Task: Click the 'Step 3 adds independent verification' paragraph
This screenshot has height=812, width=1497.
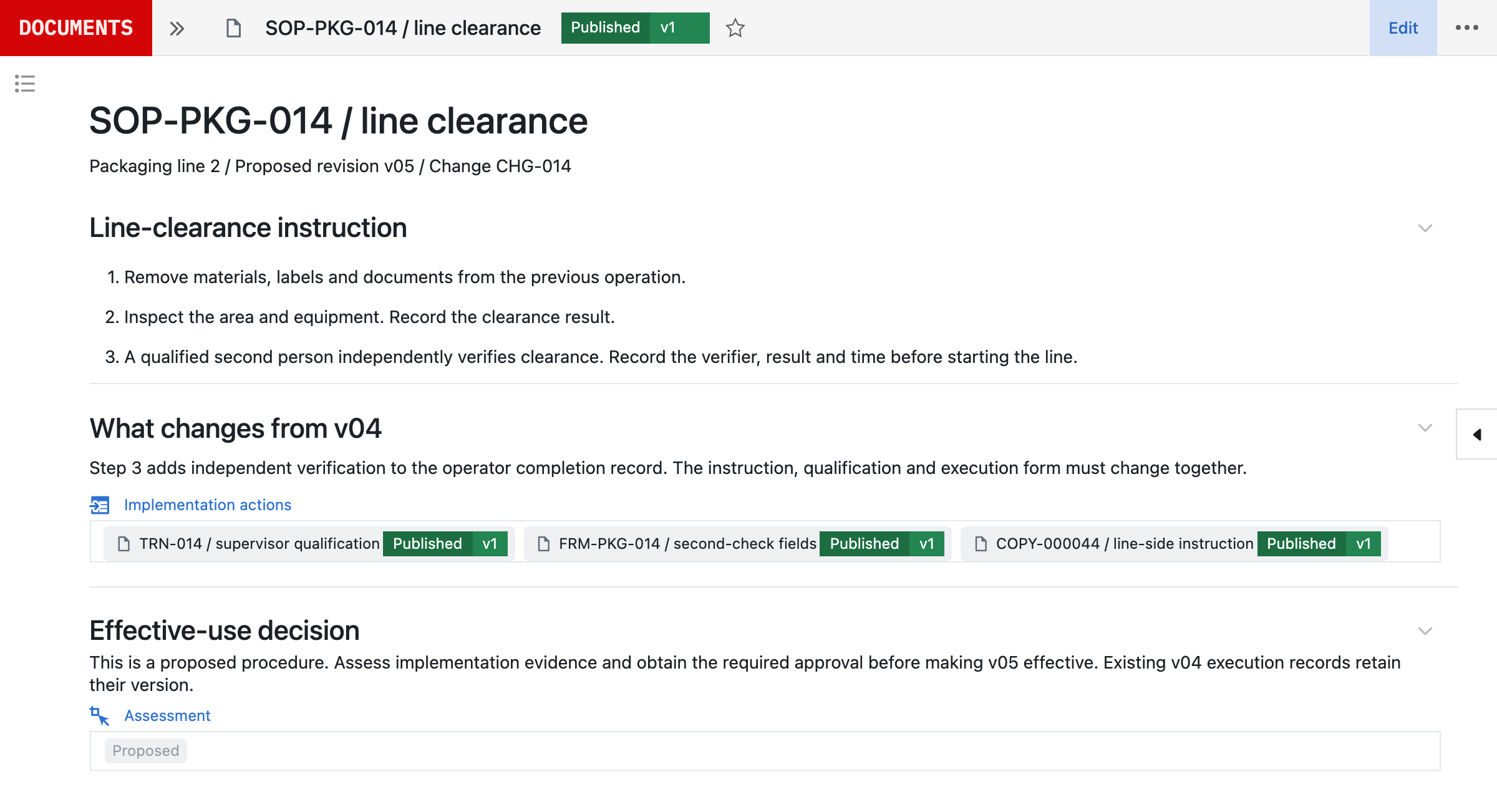Action: [x=668, y=468]
